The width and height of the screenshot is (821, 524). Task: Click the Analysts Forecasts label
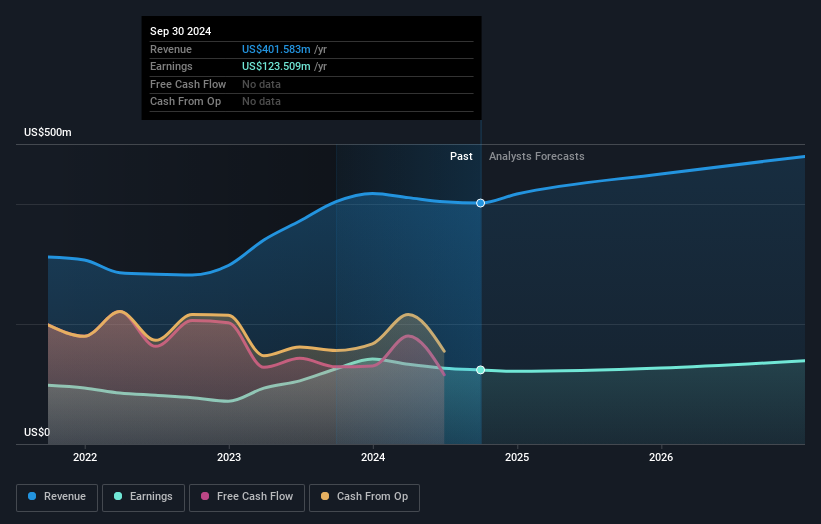537,157
